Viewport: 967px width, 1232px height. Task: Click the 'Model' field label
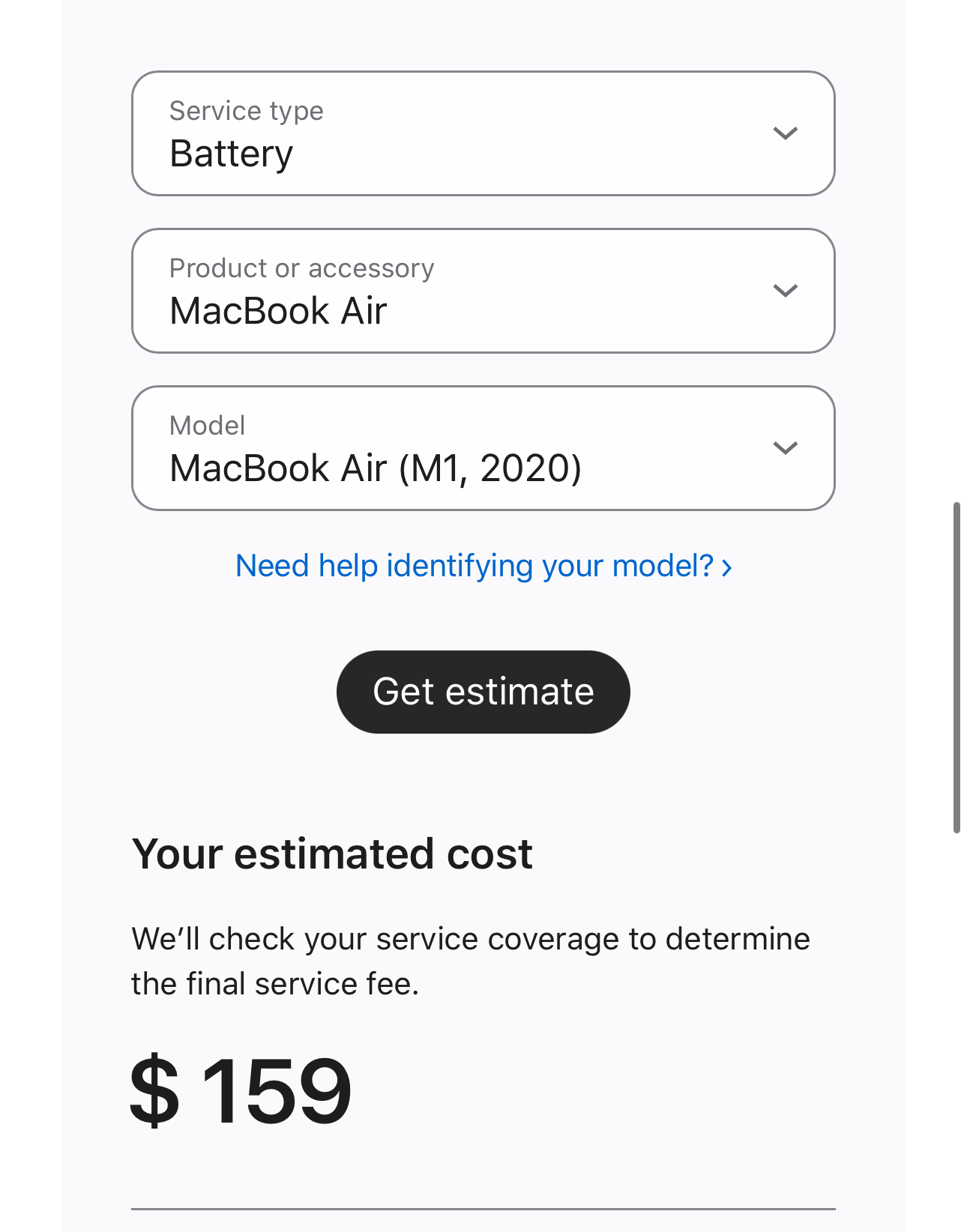(x=207, y=426)
